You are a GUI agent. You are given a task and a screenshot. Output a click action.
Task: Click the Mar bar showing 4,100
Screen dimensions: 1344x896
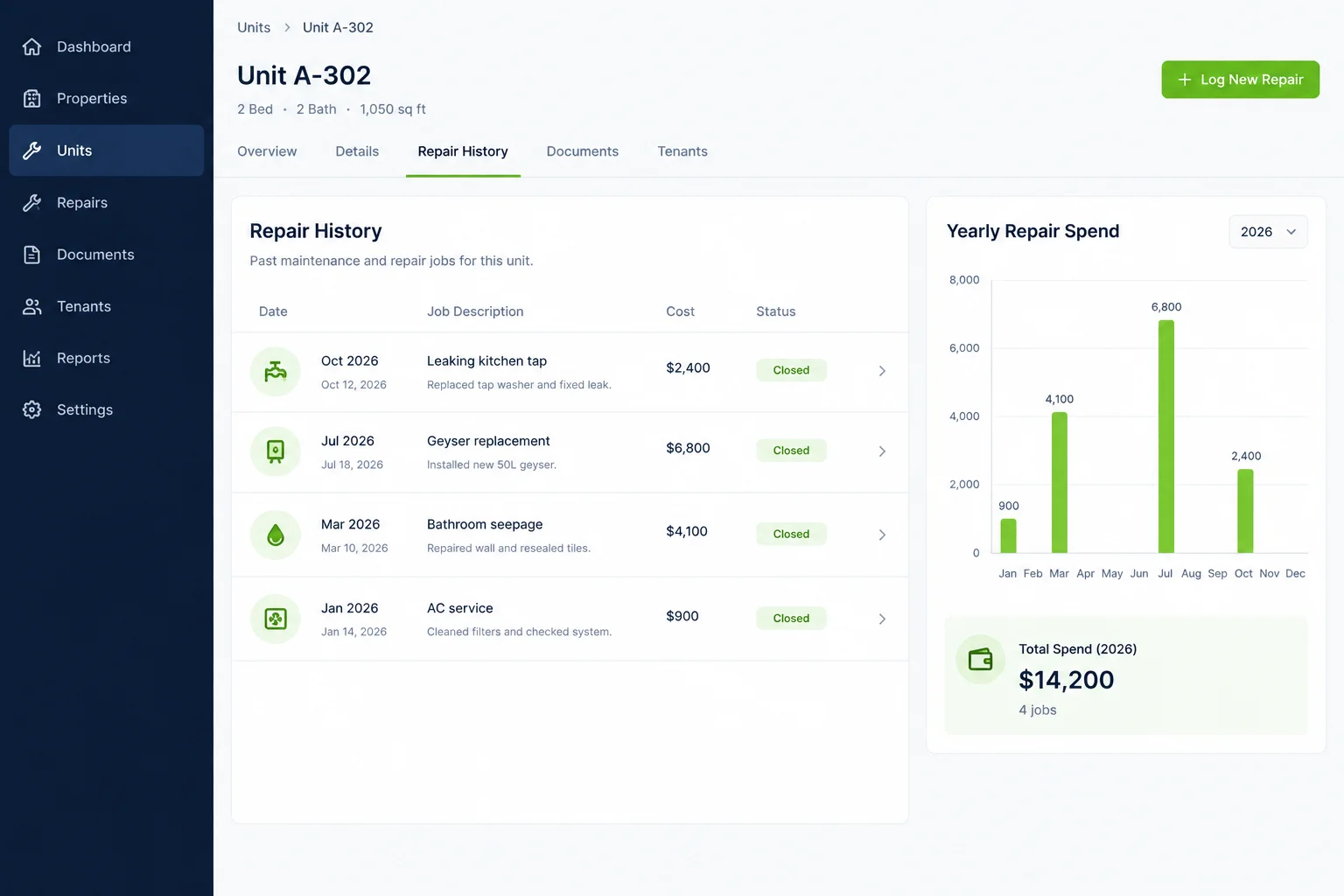[1060, 483]
